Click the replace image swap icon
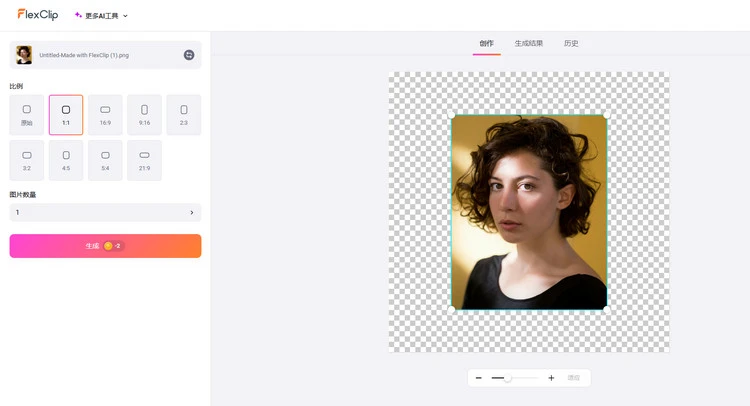750x406 pixels. [189, 55]
